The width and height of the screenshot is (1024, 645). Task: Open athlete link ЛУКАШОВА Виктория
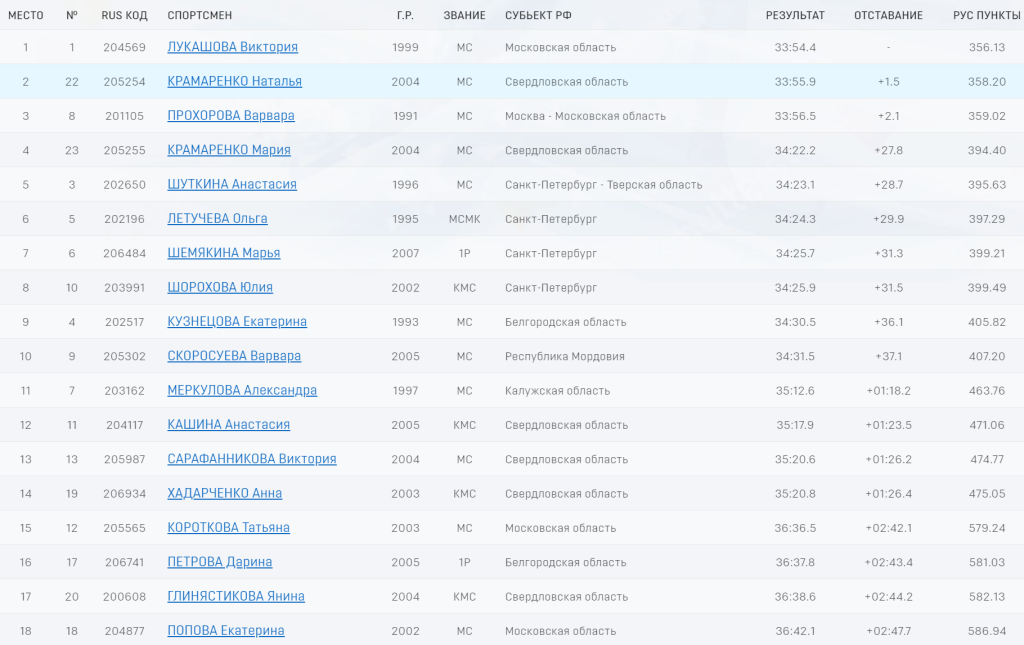232,47
